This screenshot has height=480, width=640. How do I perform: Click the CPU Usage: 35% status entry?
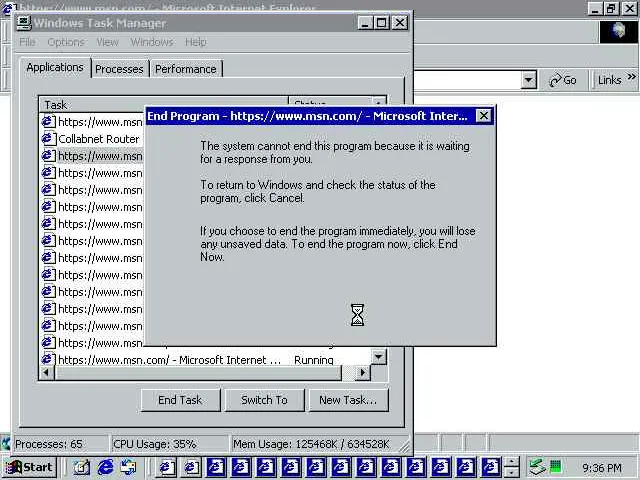coord(170,444)
